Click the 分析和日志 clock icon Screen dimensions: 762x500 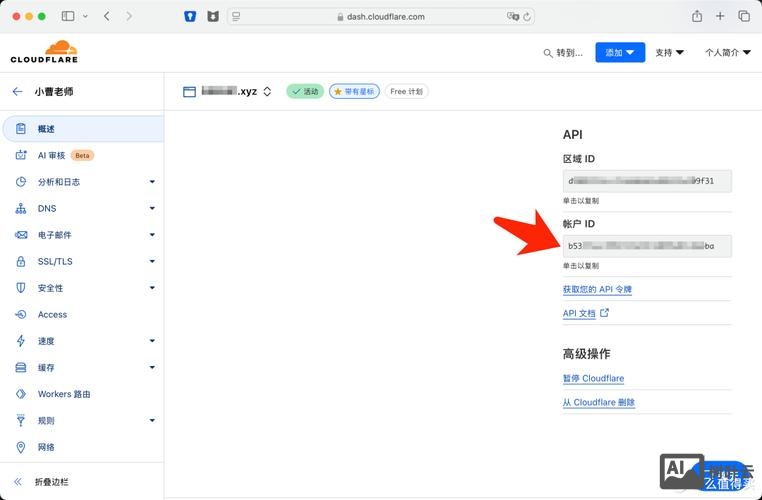20,182
